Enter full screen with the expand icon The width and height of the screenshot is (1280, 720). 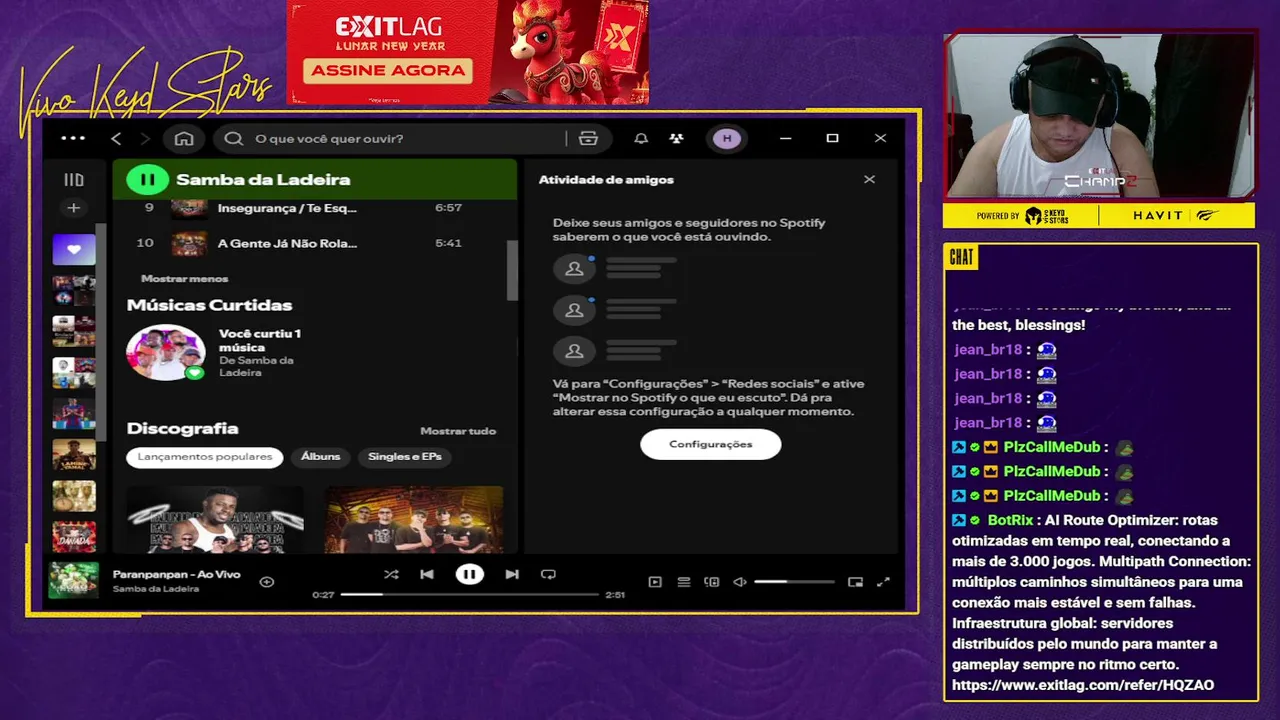pos(883,581)
